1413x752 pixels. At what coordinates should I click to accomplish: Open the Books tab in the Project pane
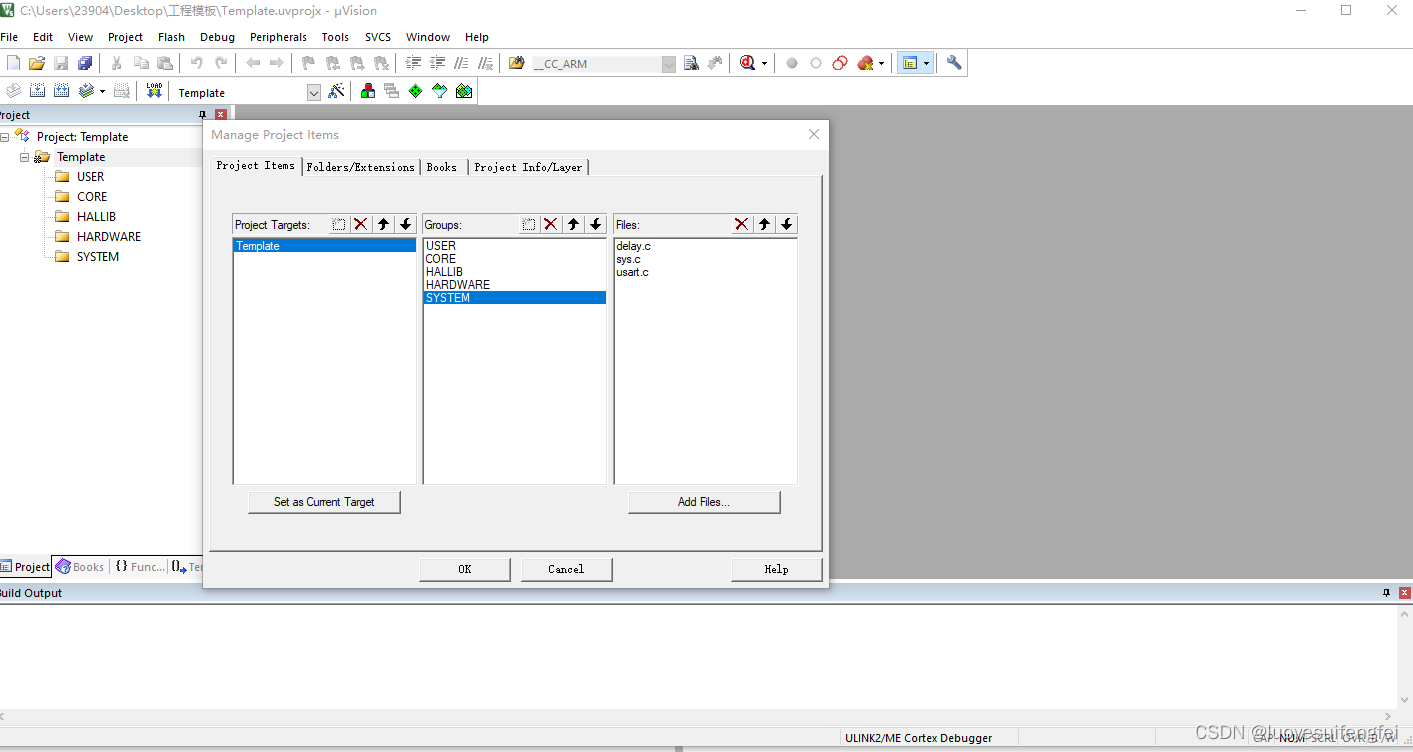80,567
